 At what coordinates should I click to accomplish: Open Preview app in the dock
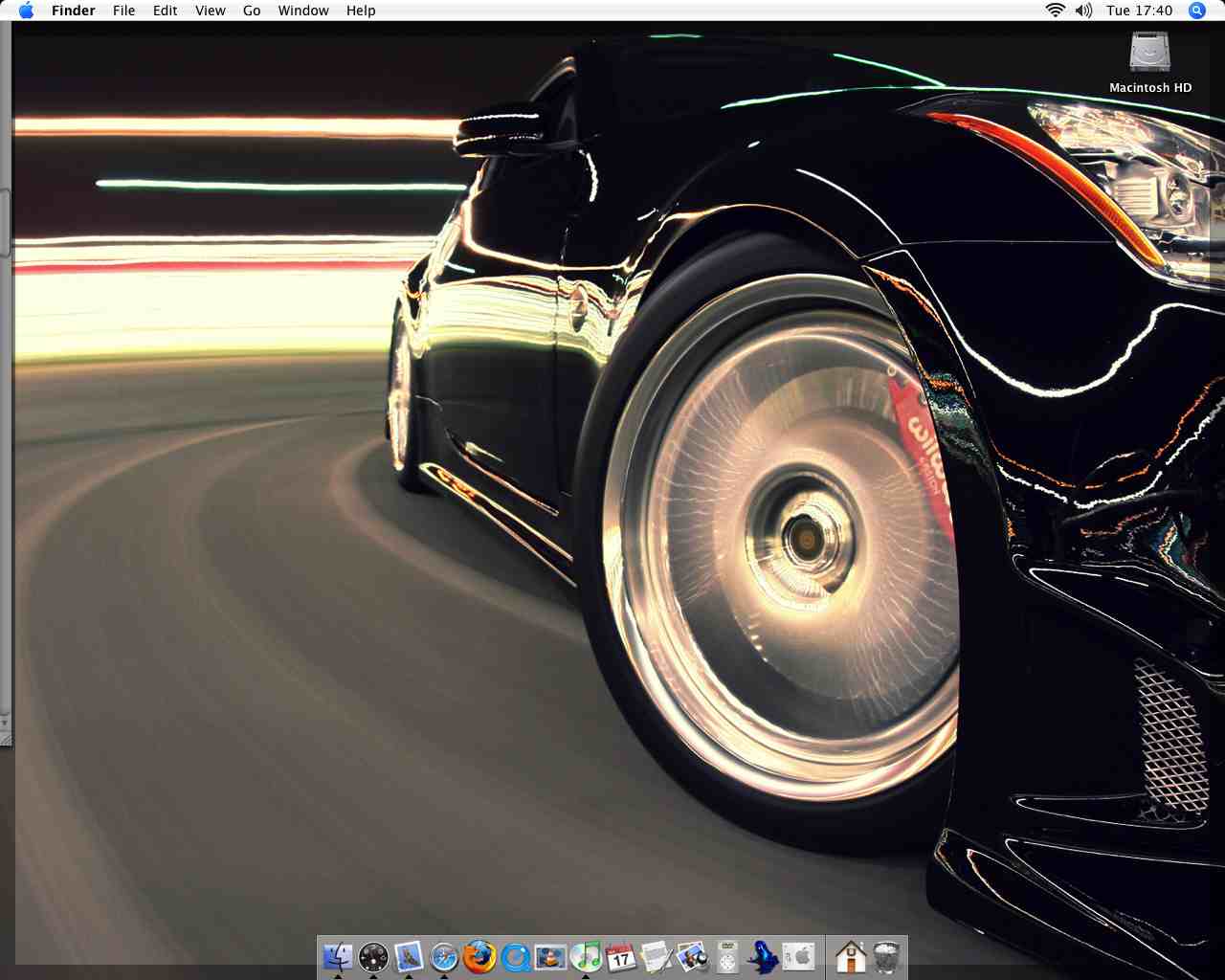tap(692, 956)
